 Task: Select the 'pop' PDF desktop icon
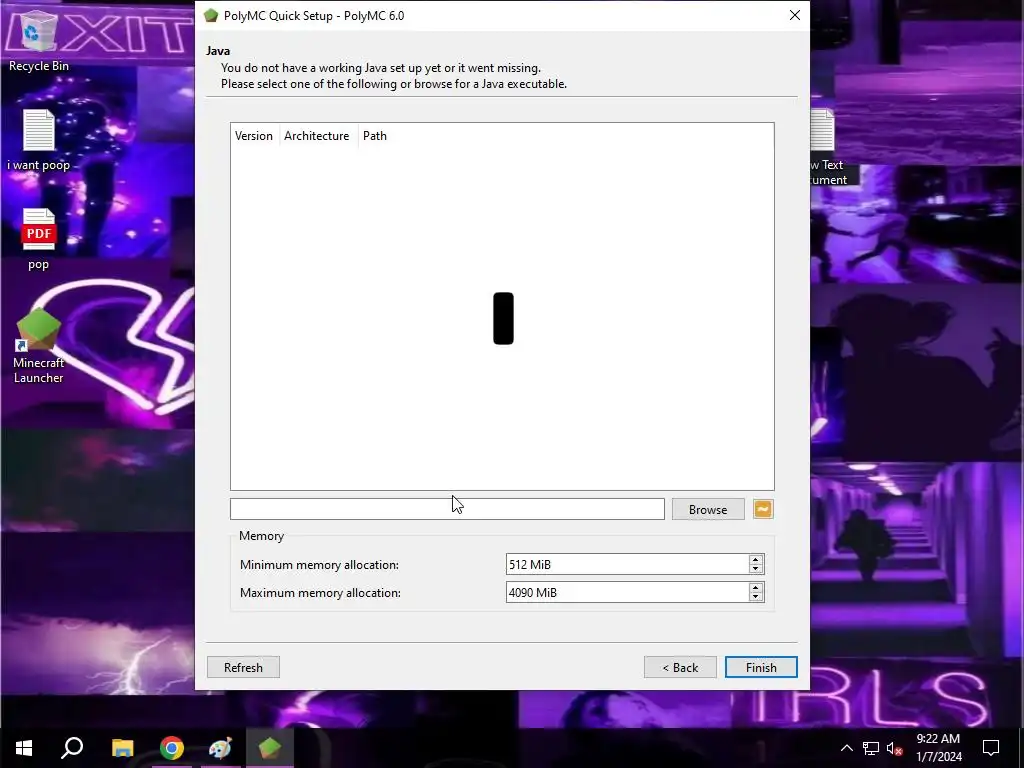(x=39, y=239)
